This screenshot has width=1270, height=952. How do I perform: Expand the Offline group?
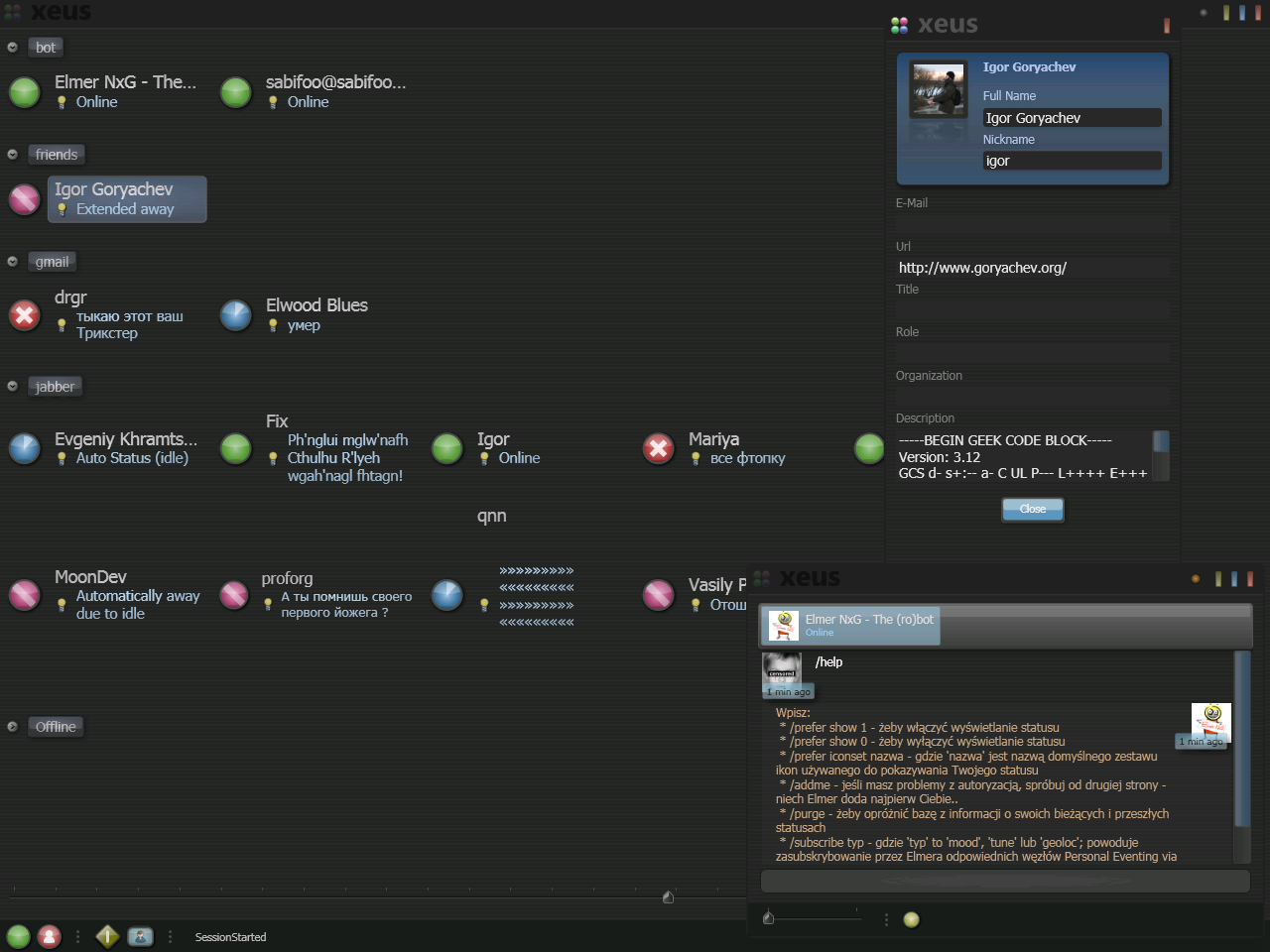click(13, 727)
